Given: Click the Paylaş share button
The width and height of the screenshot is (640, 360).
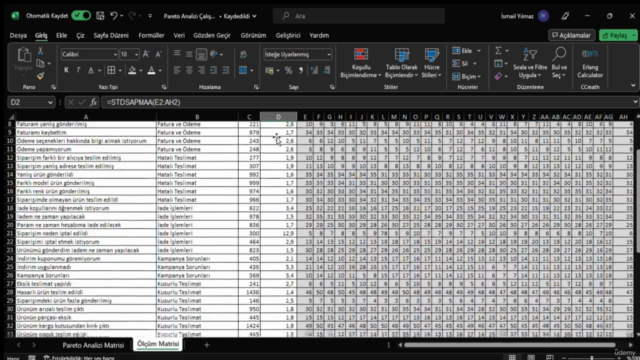Looking at the screenshot, I should (615, 36).
